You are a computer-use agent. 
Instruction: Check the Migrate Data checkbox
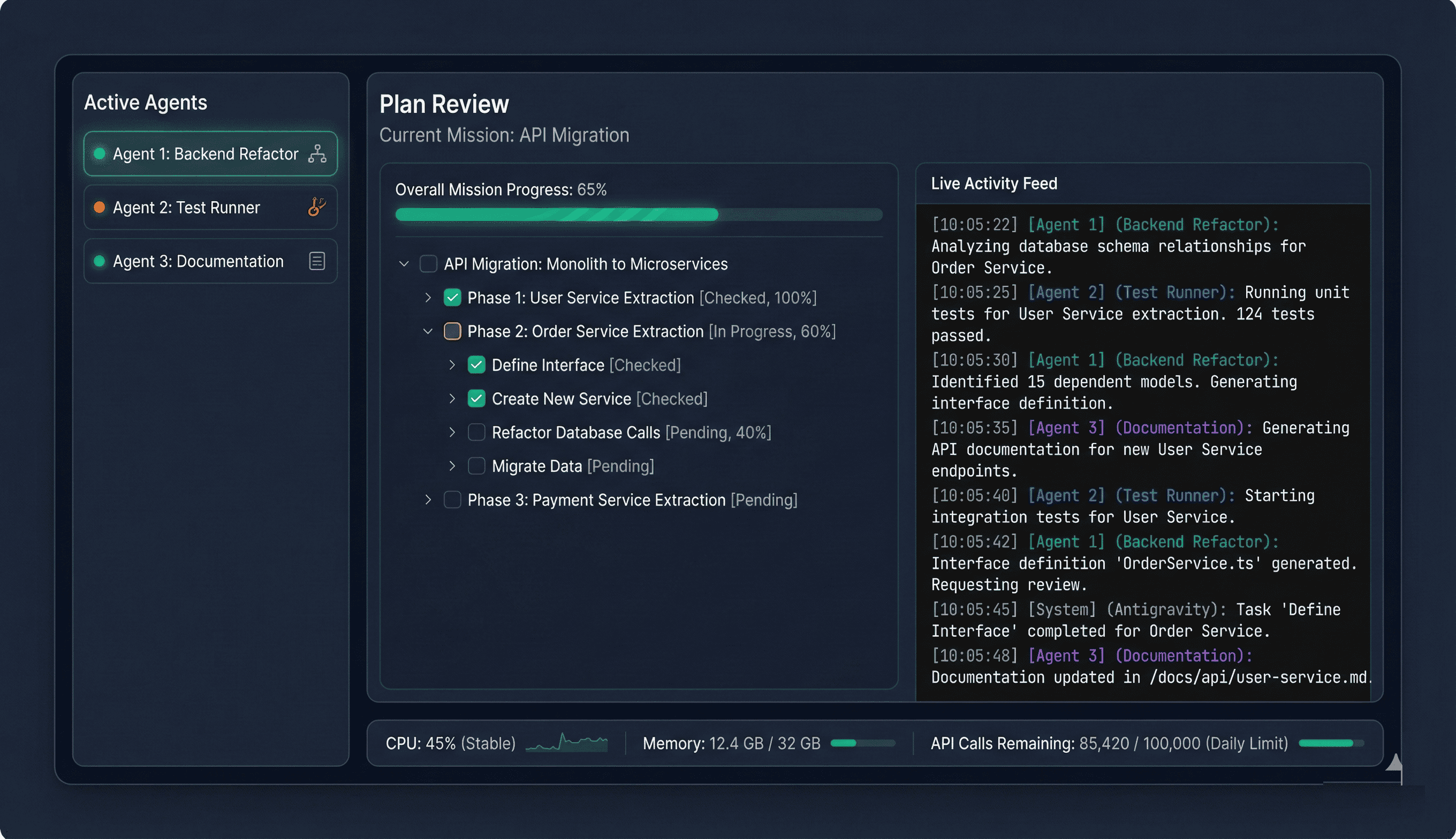(476, 466)
